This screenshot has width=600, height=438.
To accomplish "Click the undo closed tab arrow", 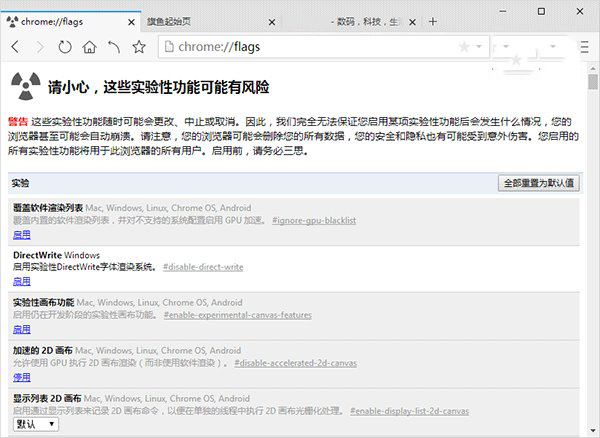I will pos(114,47).
